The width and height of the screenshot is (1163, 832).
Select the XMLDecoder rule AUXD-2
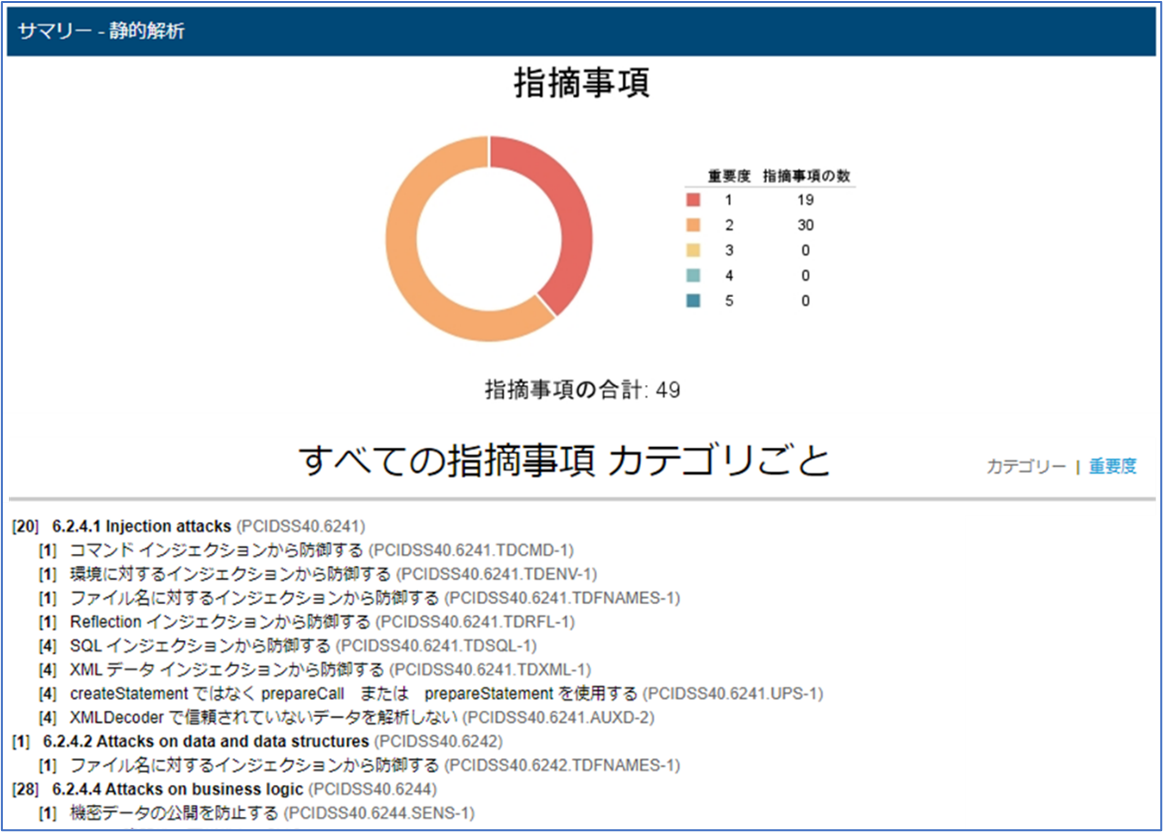pos(264,717)
